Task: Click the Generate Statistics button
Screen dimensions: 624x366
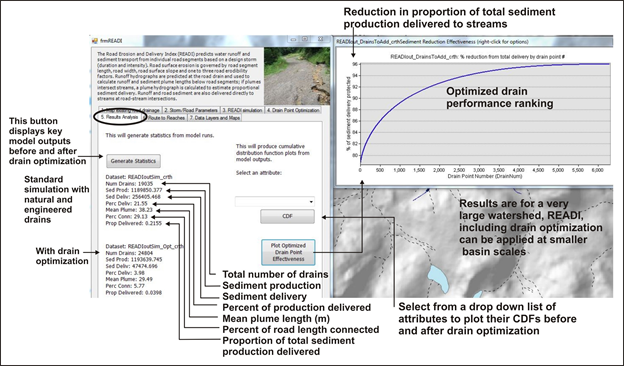Action: [x=133, y=161]
